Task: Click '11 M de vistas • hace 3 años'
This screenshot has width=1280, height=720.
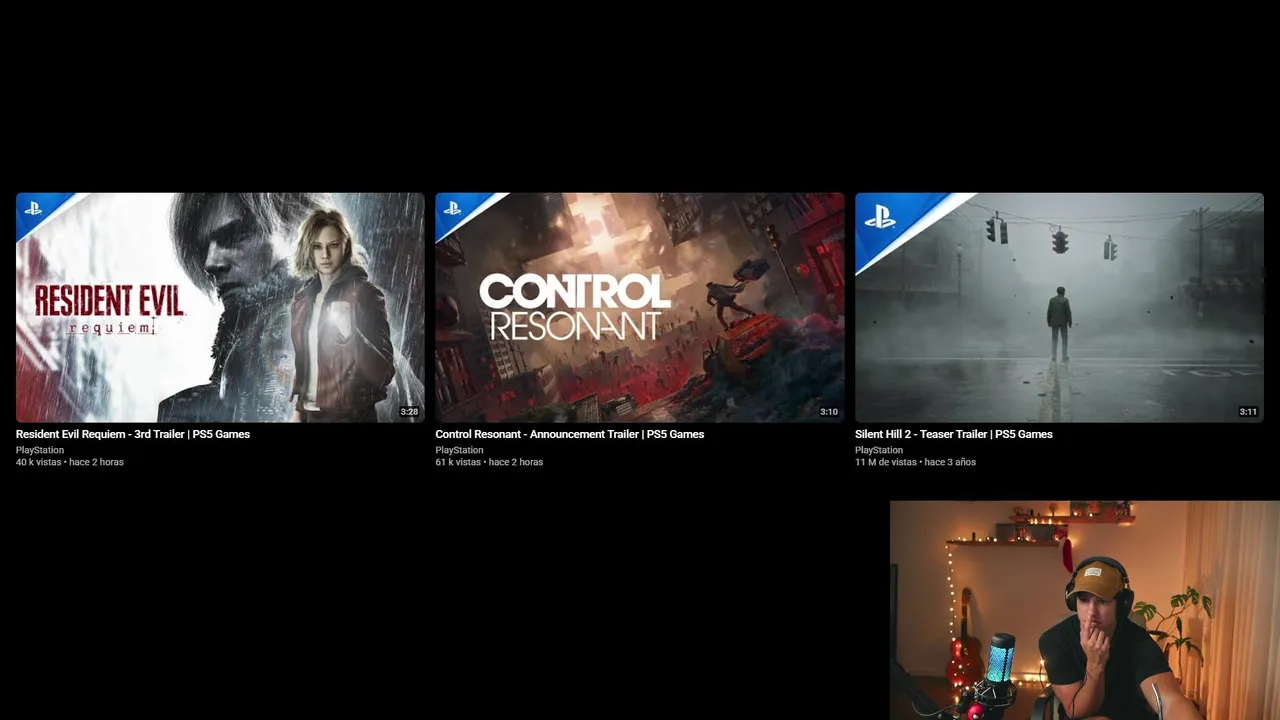Action: 915,462
